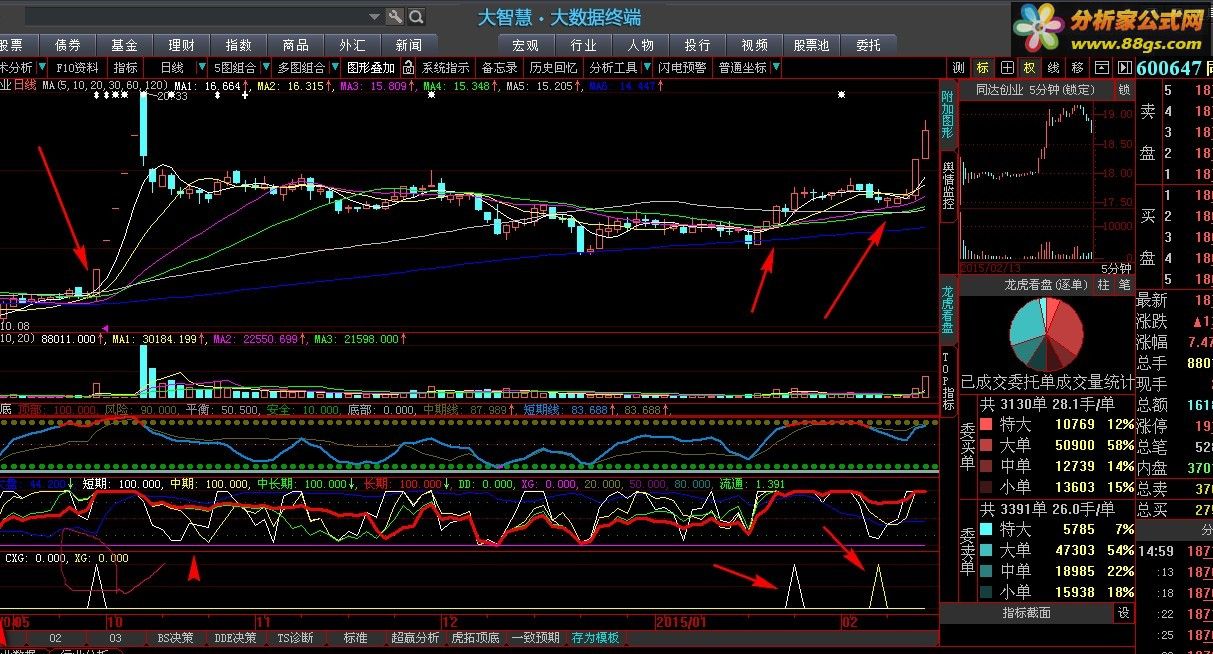Expand the 技术分析 dropdown arrow
Screen dimensions: 1213x654
41,68
